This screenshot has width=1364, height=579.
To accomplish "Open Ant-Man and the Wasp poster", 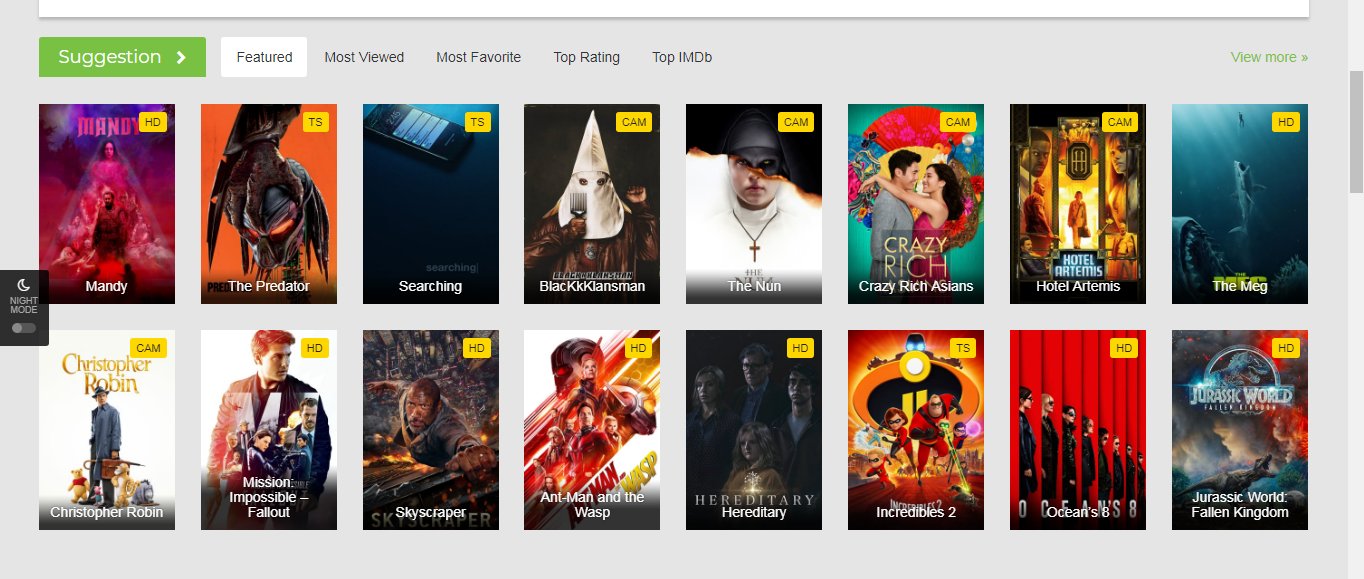I will click(x=592, y=430).
